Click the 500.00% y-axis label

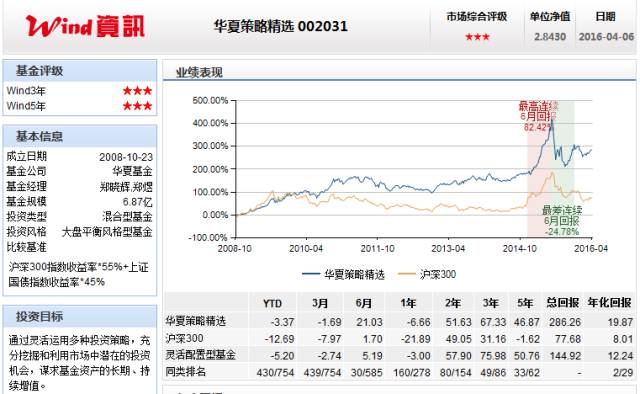[x=210, y=100]
